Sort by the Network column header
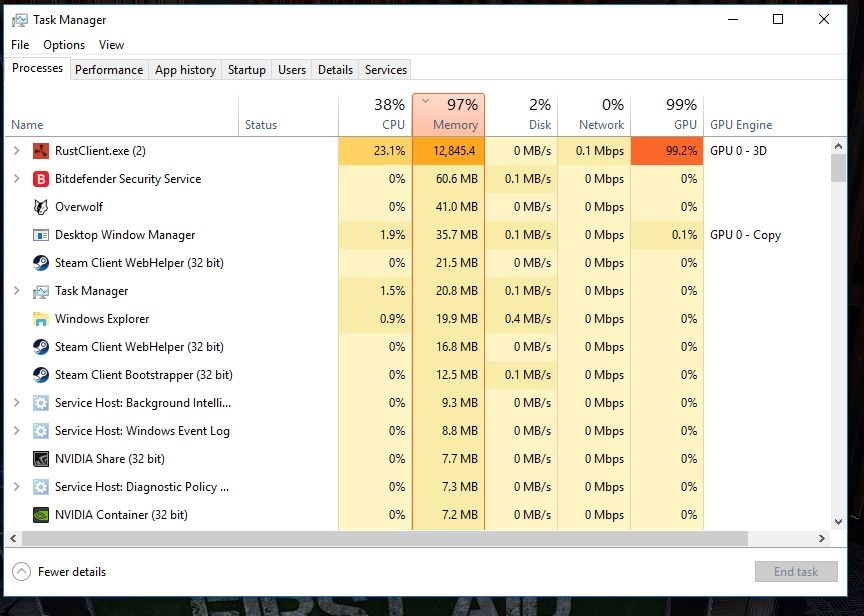 coord(594,115)
